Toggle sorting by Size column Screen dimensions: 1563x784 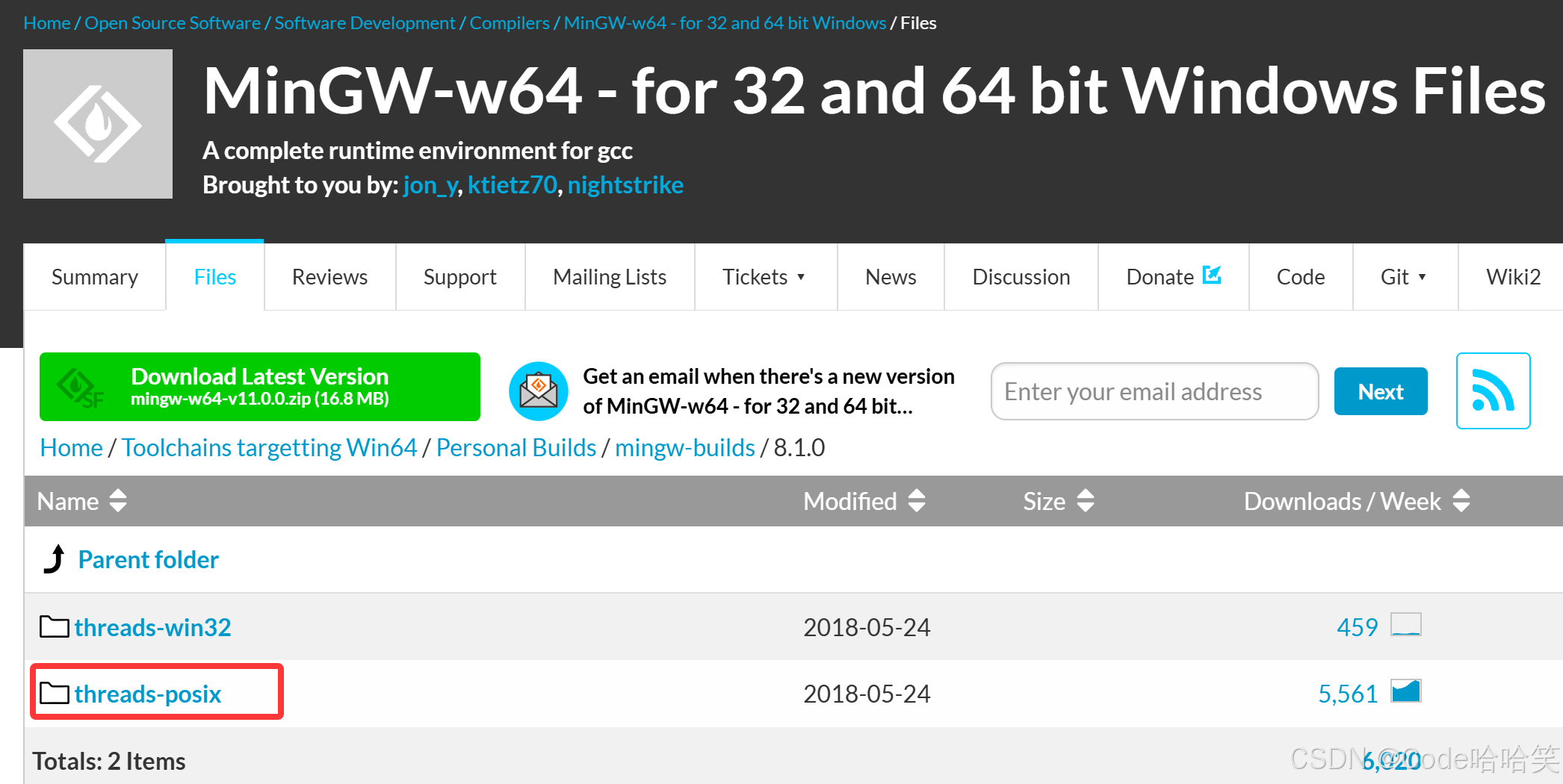1086,501
